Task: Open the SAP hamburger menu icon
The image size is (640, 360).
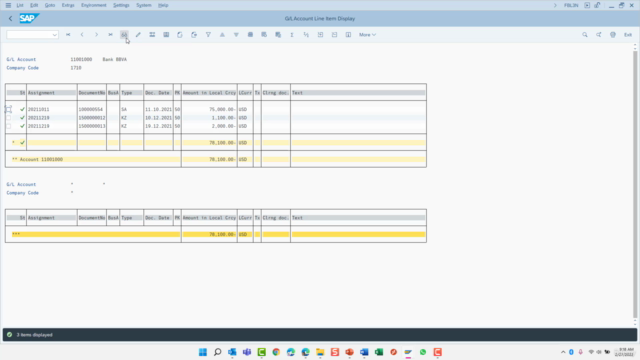Action: tap(8, 5)
